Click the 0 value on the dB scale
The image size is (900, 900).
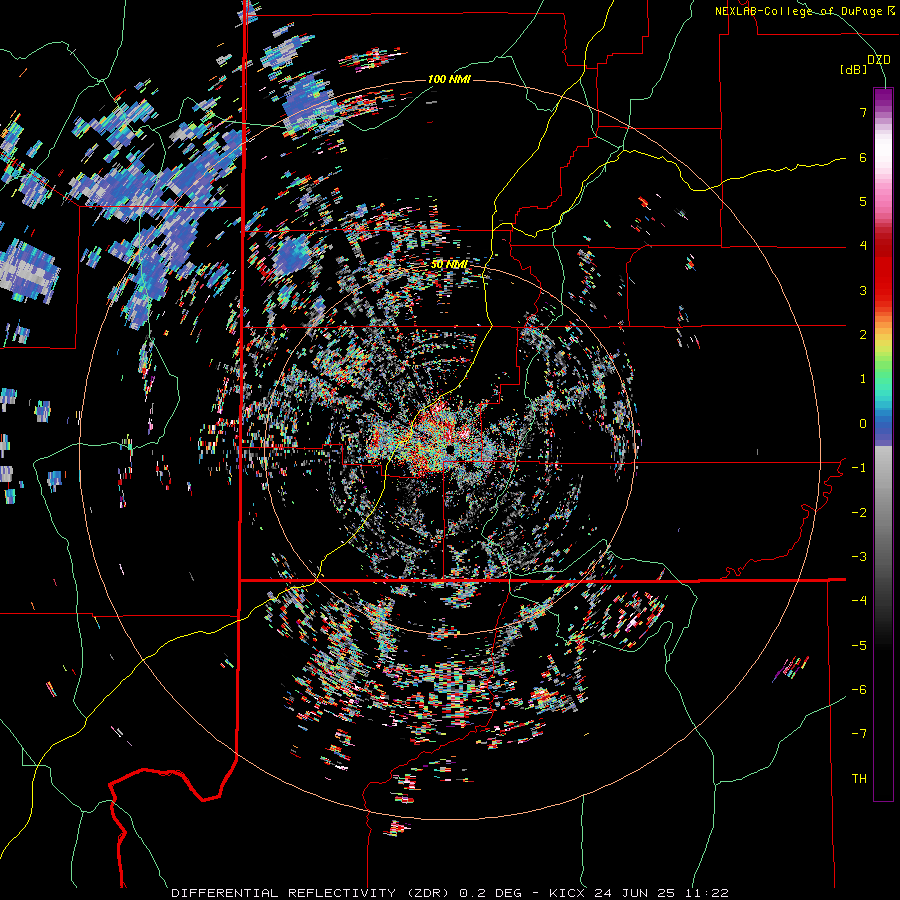click(x=863, y=424)
